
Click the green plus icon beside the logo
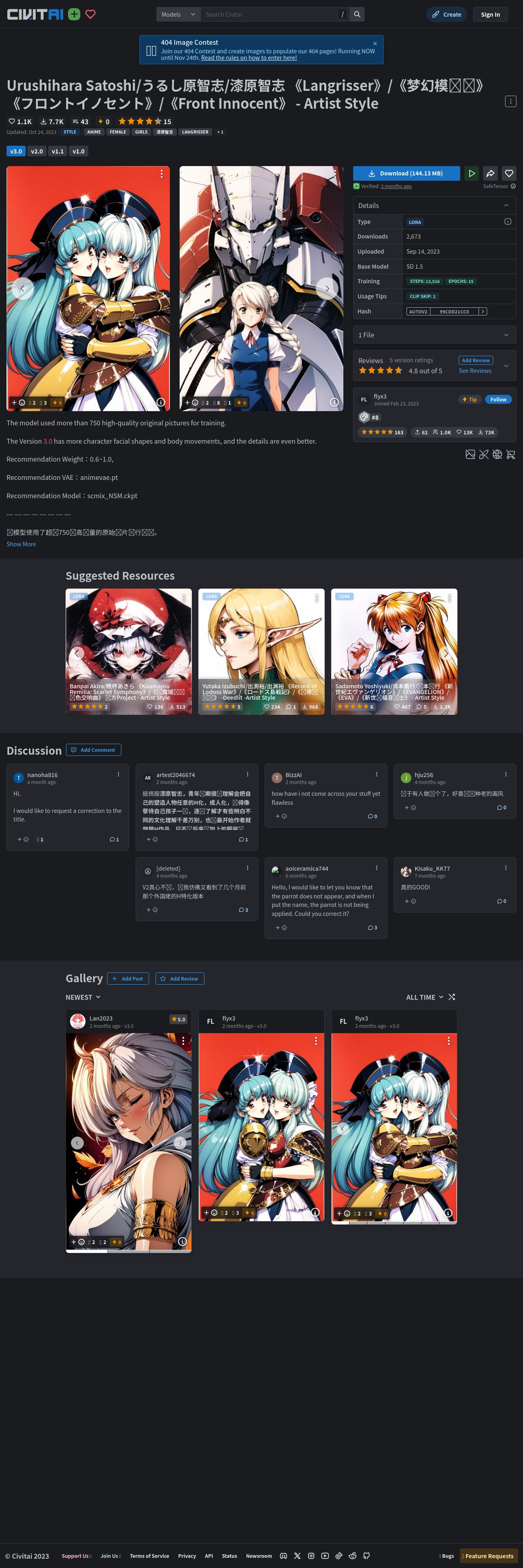pyautogui.click(x=74, y=14)
